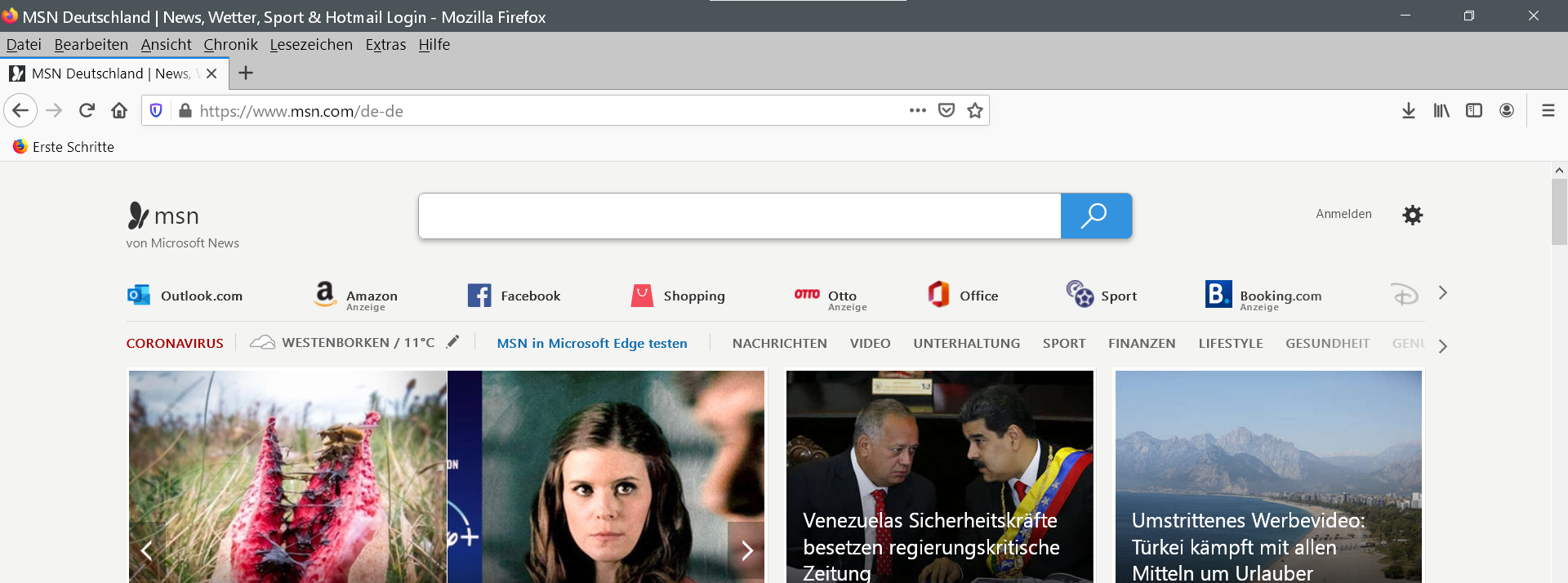Viewport: 1568px width, 583px height.
Task: Go to GESUNDHEIT section
Action: pyautogui.click(x=1327, y=343)
